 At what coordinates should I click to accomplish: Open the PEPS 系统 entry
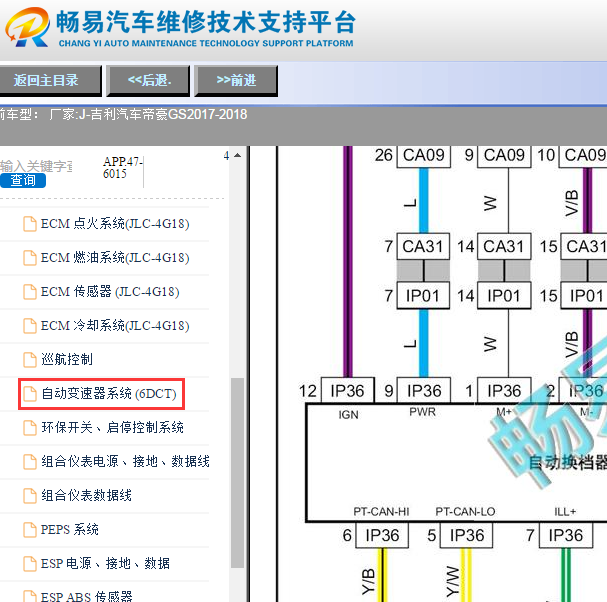click(70, 529)
